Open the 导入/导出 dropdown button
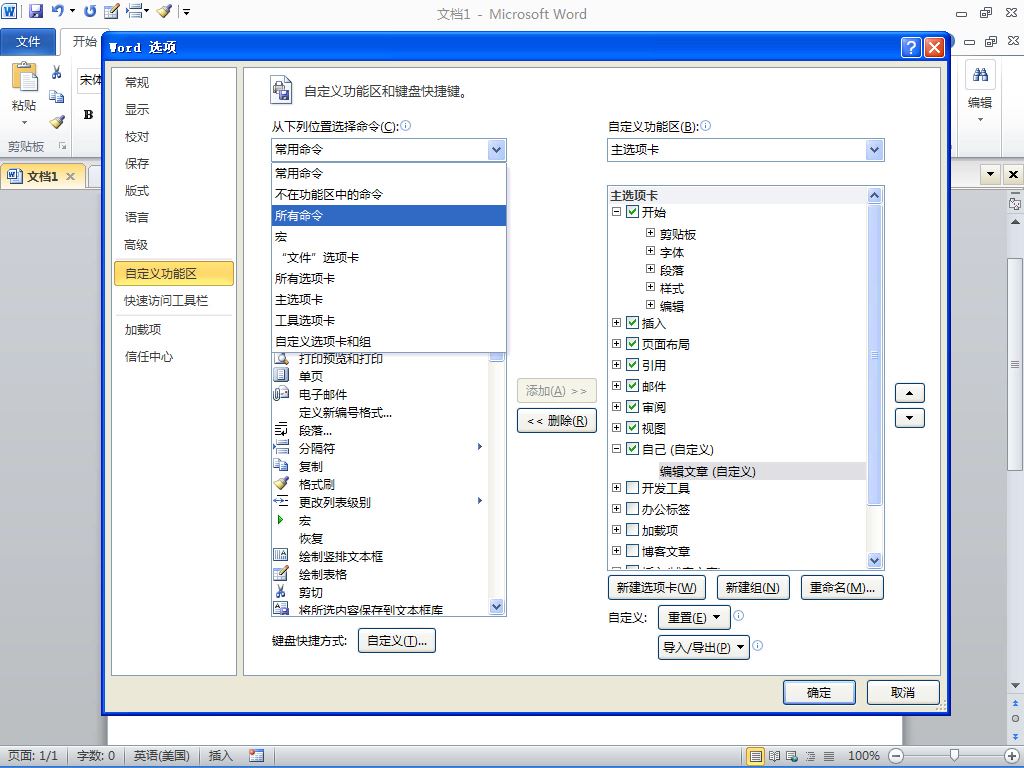1024x768 pixels. [x=703, y=647]
